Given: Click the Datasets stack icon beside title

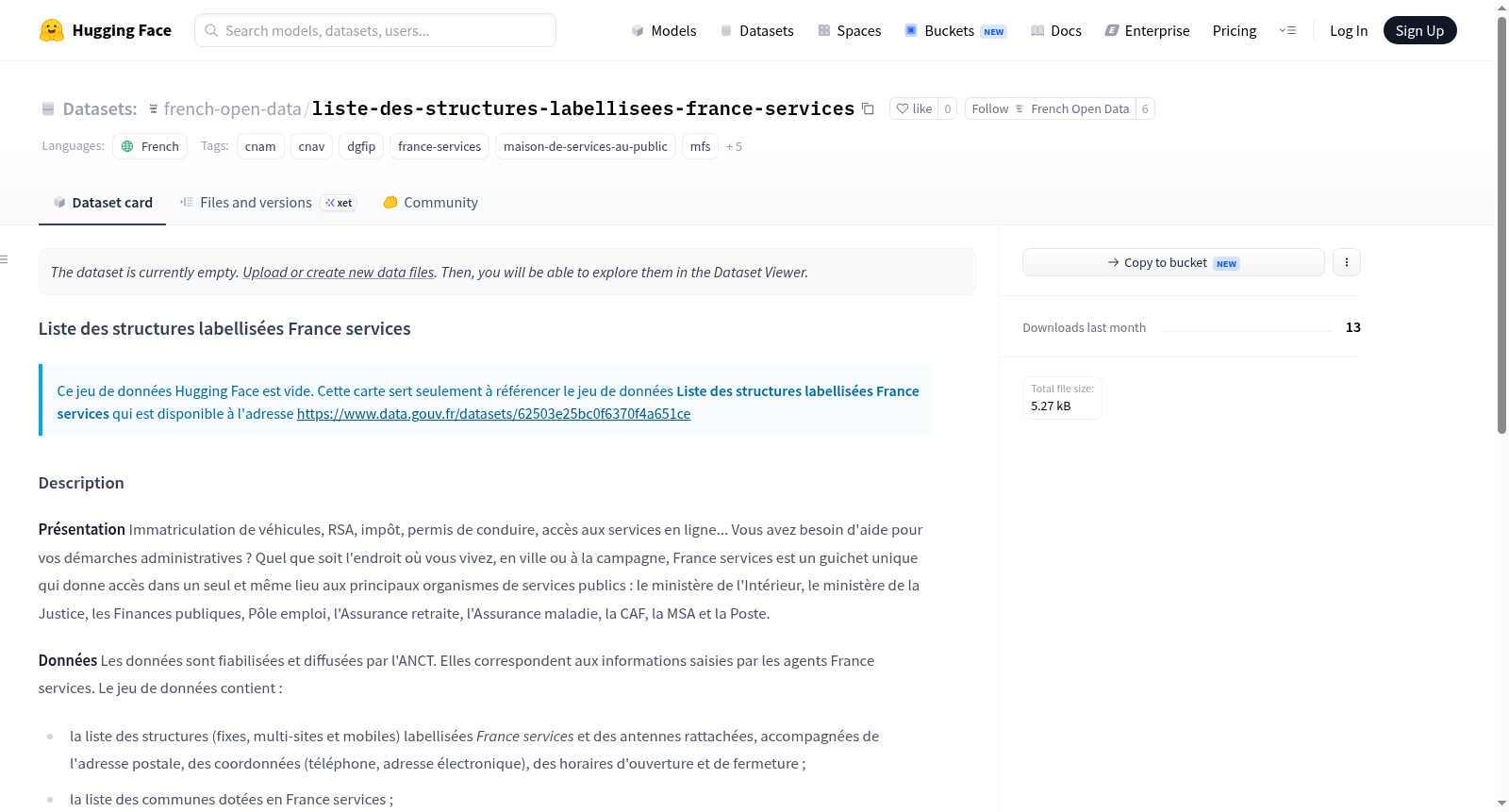Looking at the screenshot, I should [48, 109].
